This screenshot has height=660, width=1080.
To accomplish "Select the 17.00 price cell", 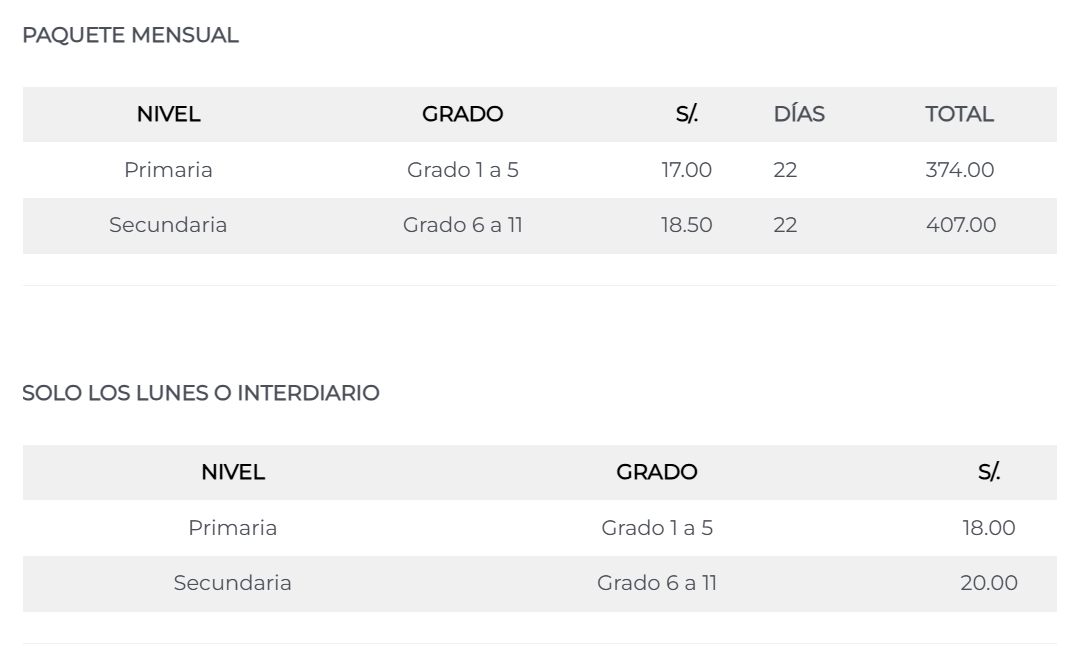I will pos(686,170).
